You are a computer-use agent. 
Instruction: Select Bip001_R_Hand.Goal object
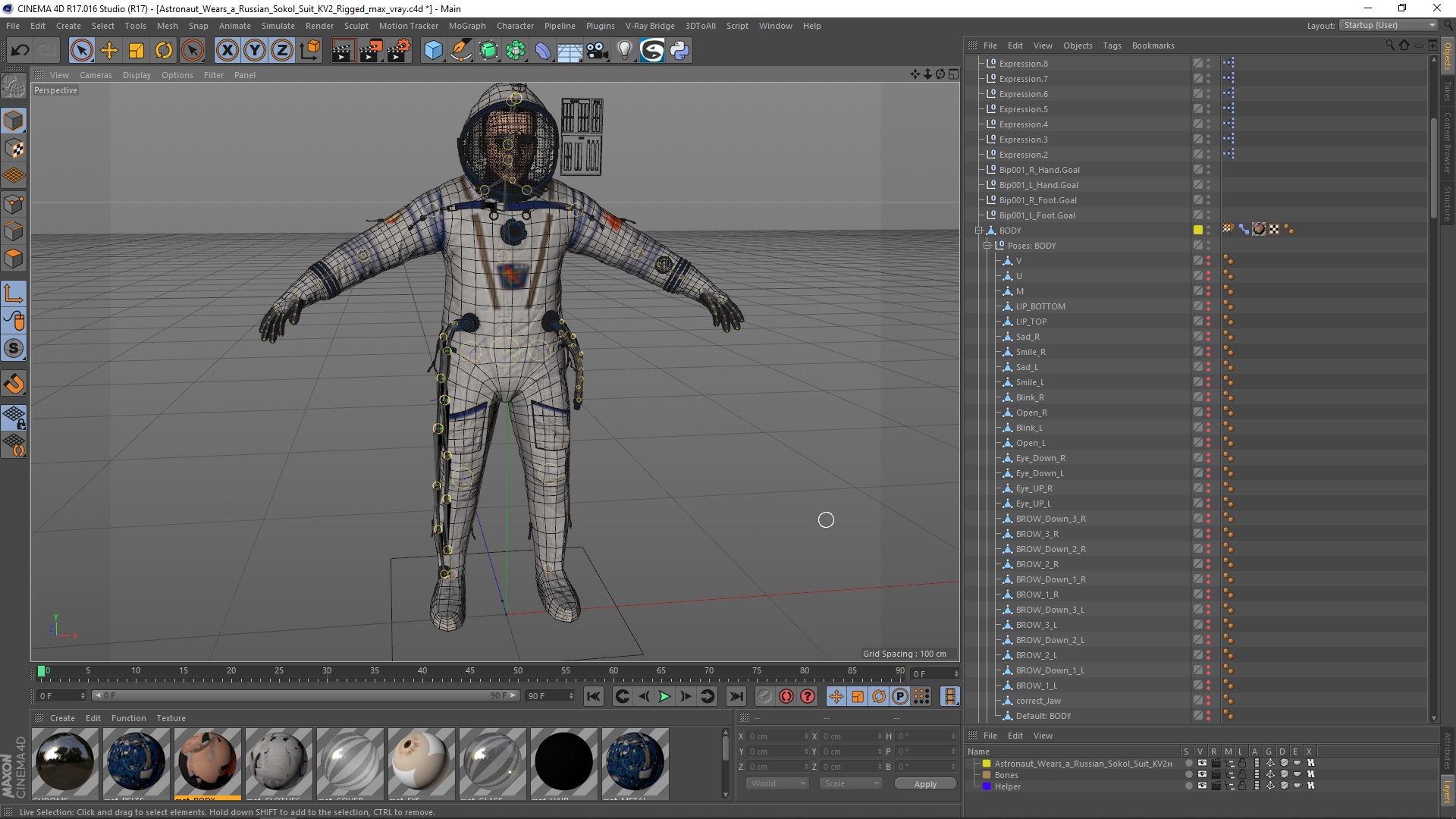(1039, 170)
